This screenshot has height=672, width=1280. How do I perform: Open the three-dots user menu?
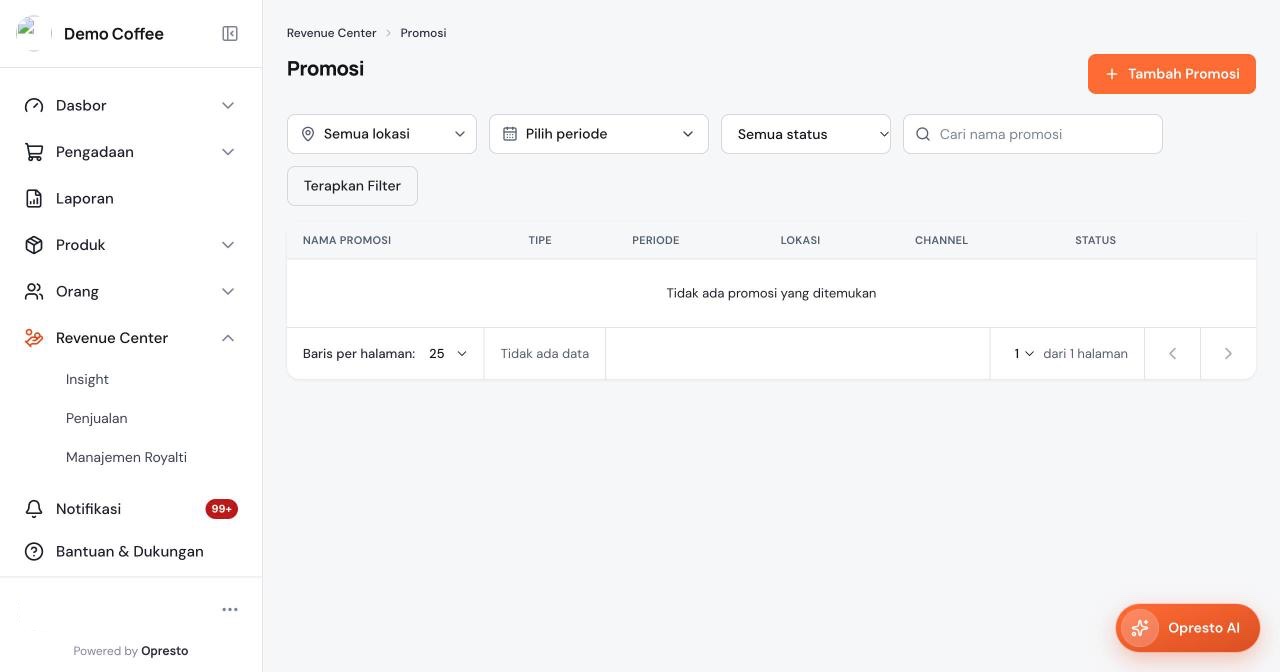[x=230, y=609]
